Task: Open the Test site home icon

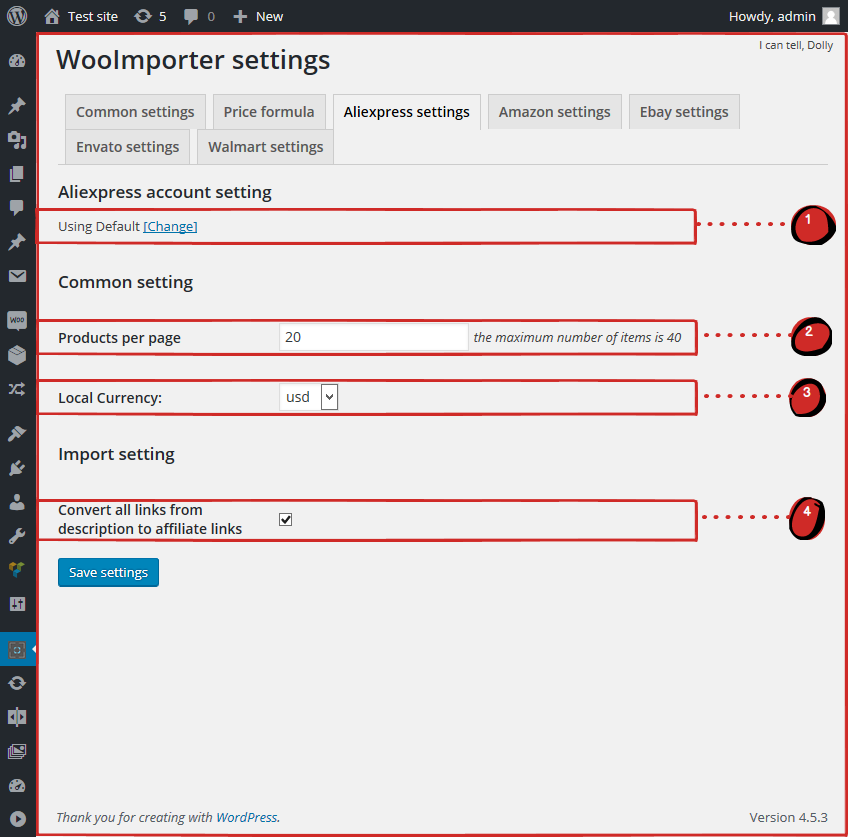Action: tap(52, 17)
